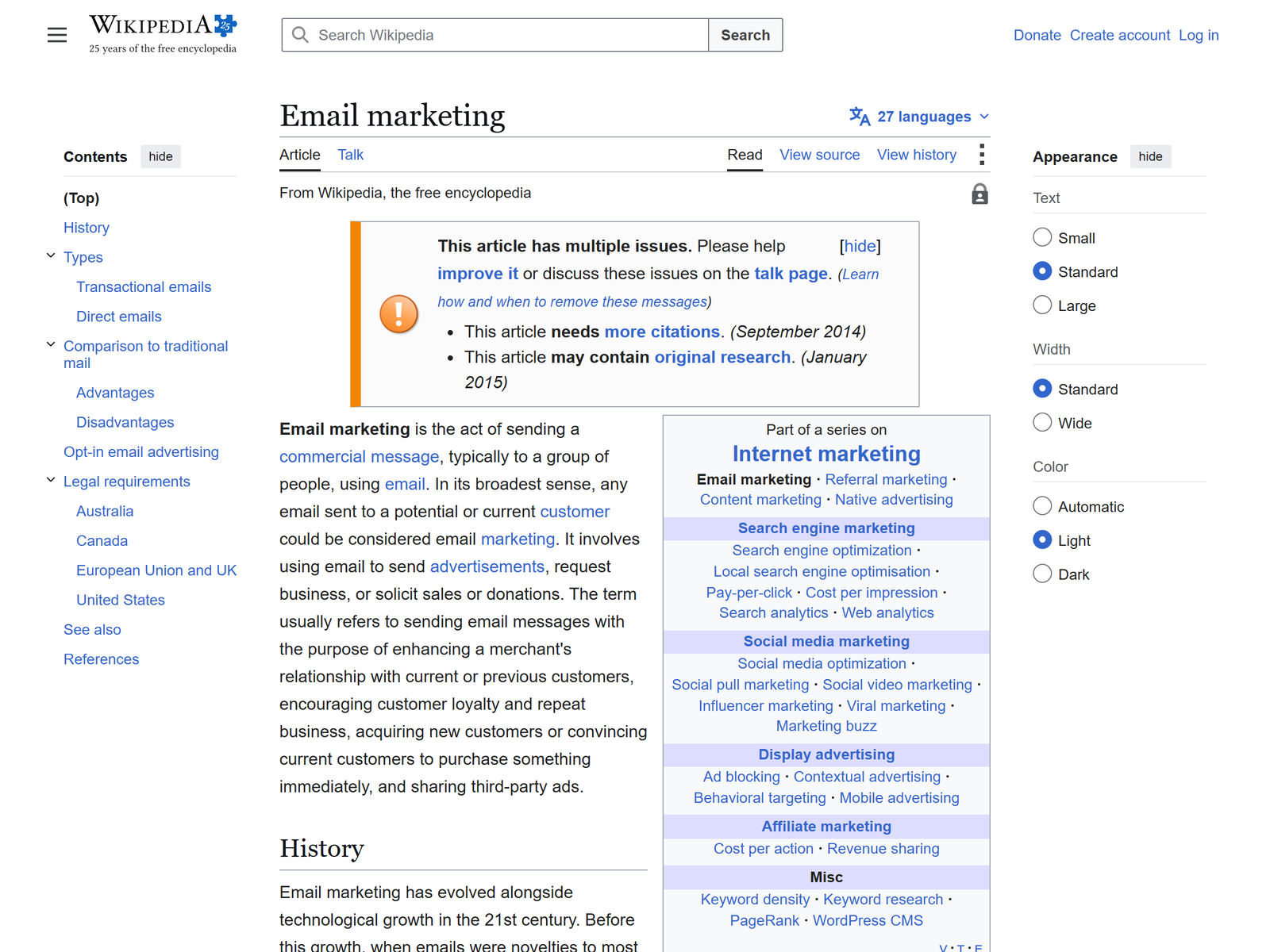The width and height of the screenshot is (1270, 952).
Task: Click Create account link
Action: click(1120, 35)
